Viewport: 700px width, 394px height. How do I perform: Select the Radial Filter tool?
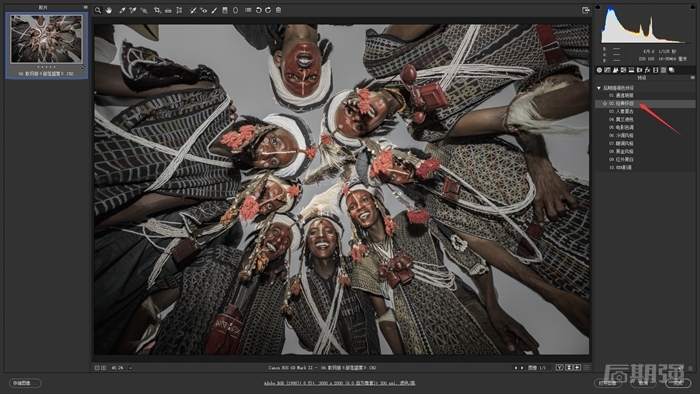[x=236, y=10]
